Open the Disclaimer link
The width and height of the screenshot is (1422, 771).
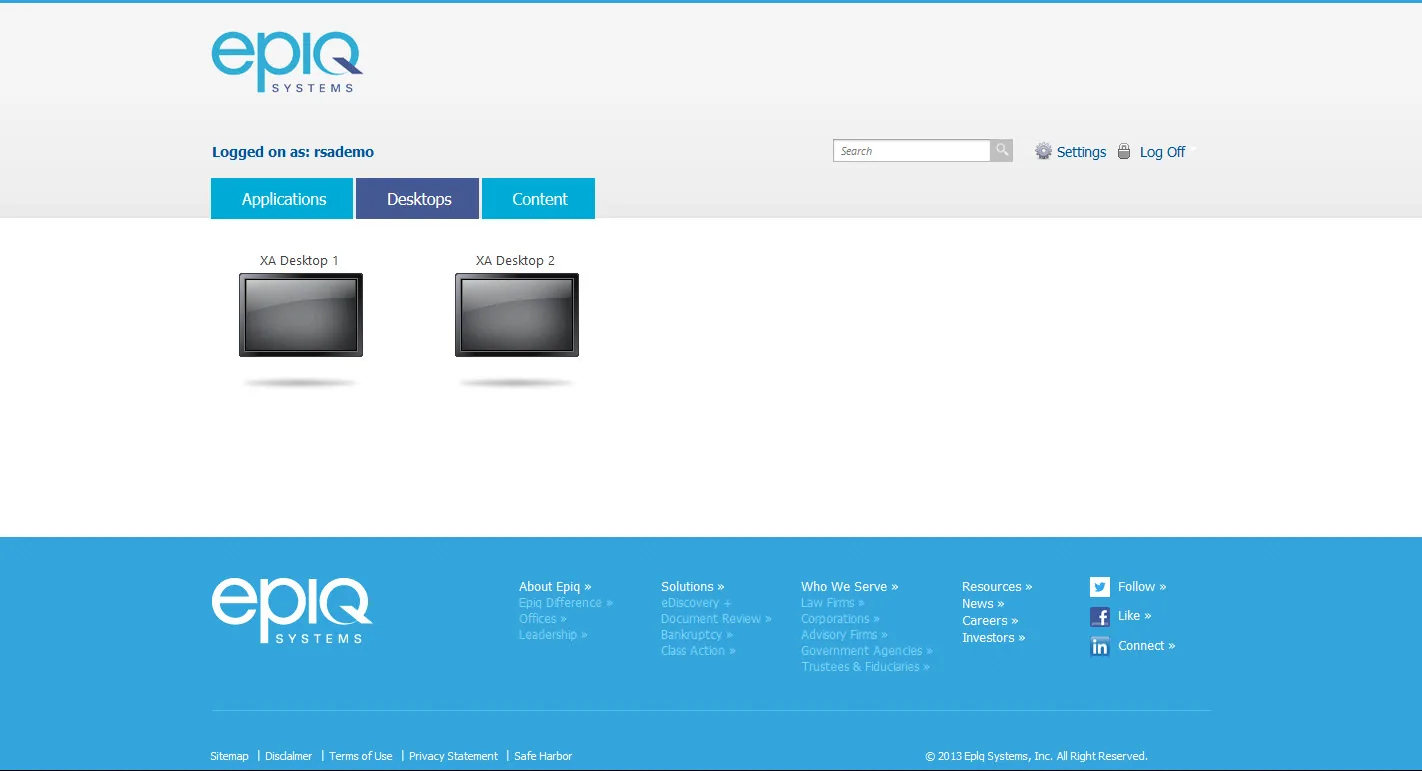coord(288,756)
